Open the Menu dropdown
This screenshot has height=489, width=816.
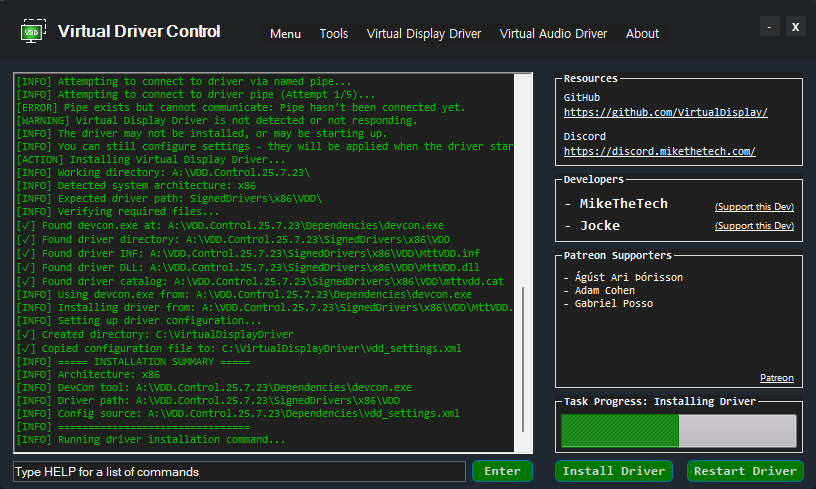[285, 34]
